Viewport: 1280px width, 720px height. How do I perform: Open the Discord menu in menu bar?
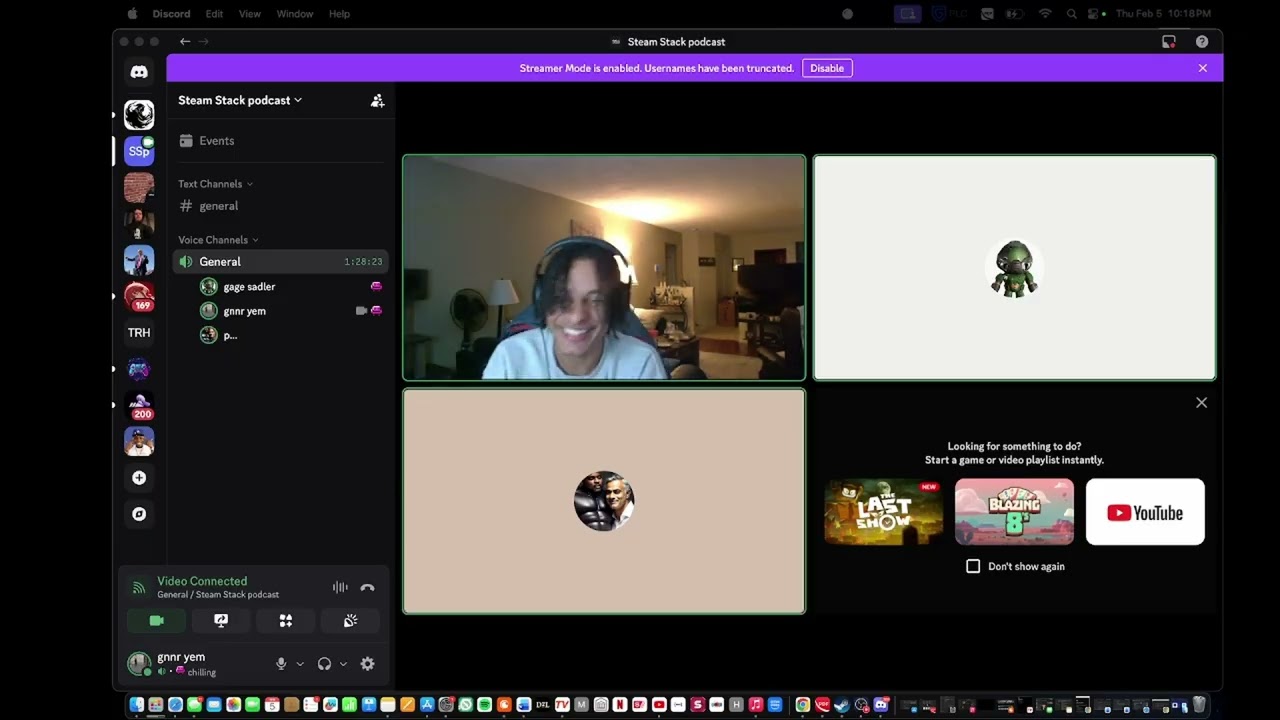pos(171,14)
